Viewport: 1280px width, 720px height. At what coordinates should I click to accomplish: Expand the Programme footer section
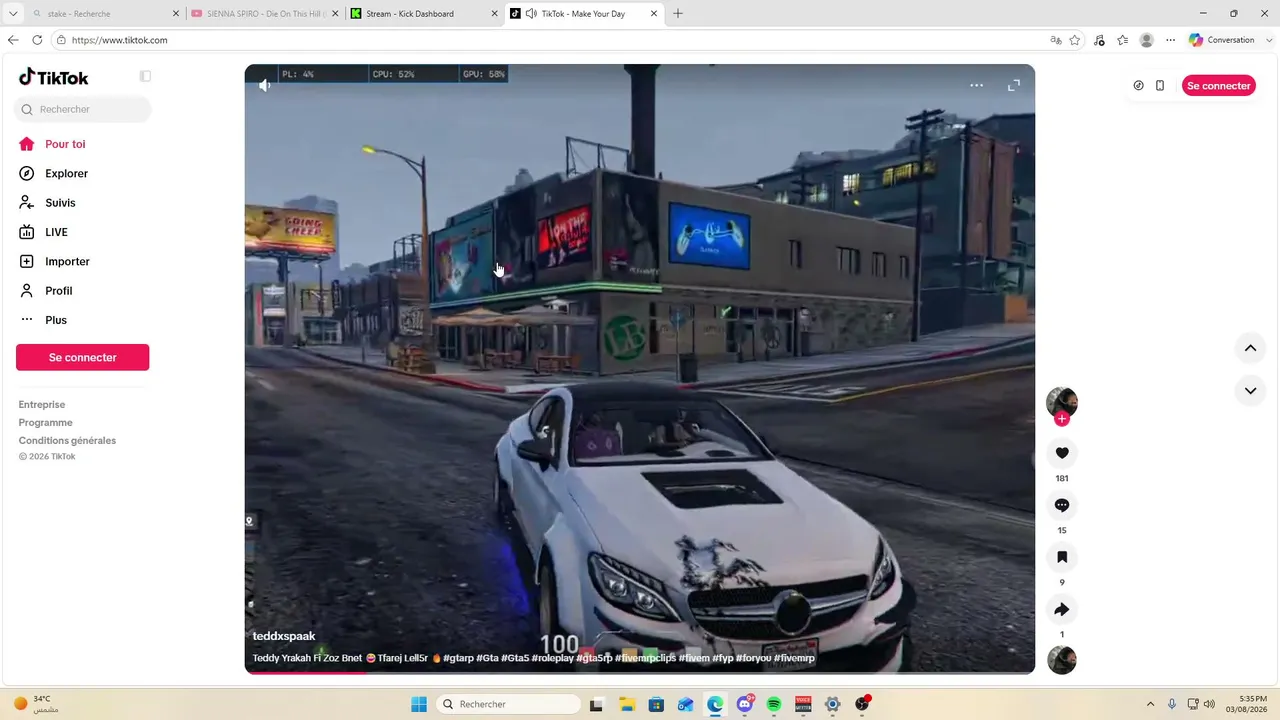point(46,423)
